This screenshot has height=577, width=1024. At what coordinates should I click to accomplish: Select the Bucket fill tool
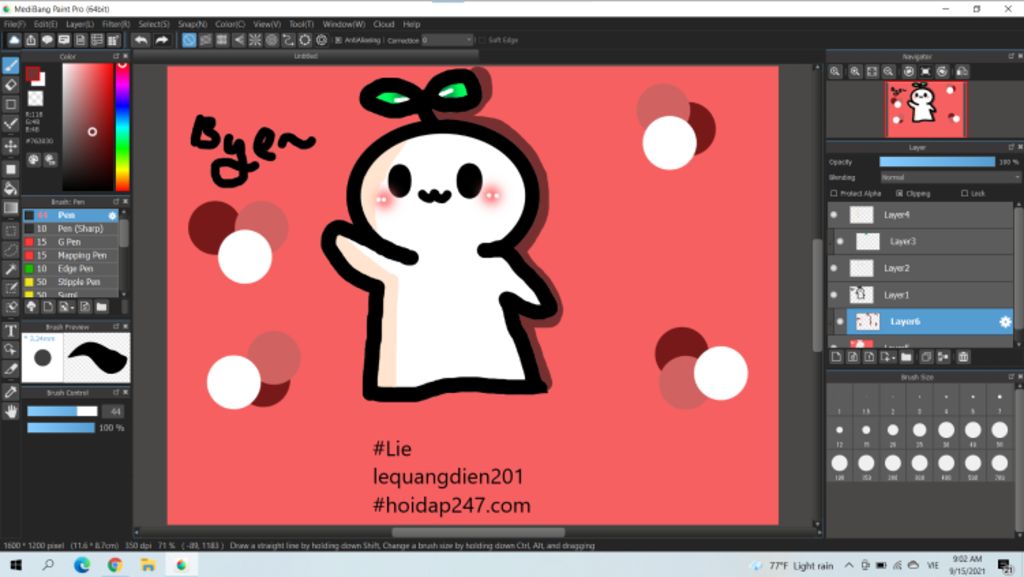pyautogui.click(x=10, y=189)
